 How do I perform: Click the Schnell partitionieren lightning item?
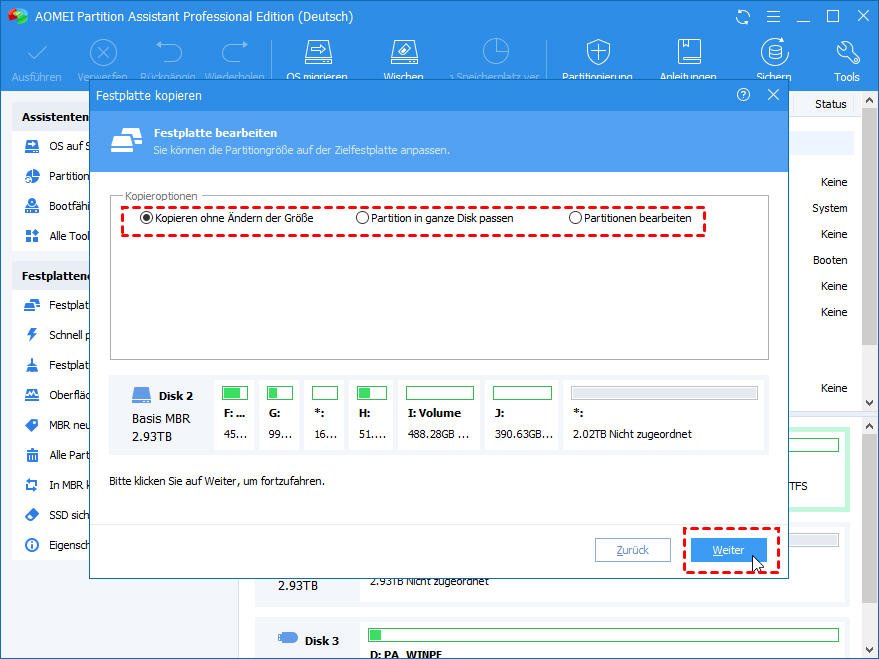pos(57,335)
